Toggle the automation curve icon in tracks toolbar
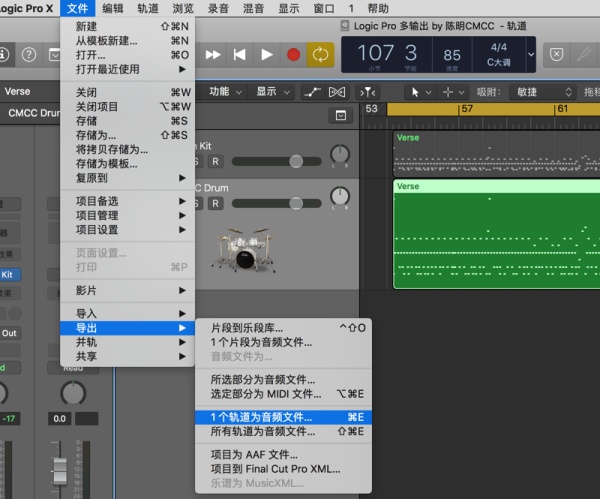600x499 pixels. tap(312, 92)
